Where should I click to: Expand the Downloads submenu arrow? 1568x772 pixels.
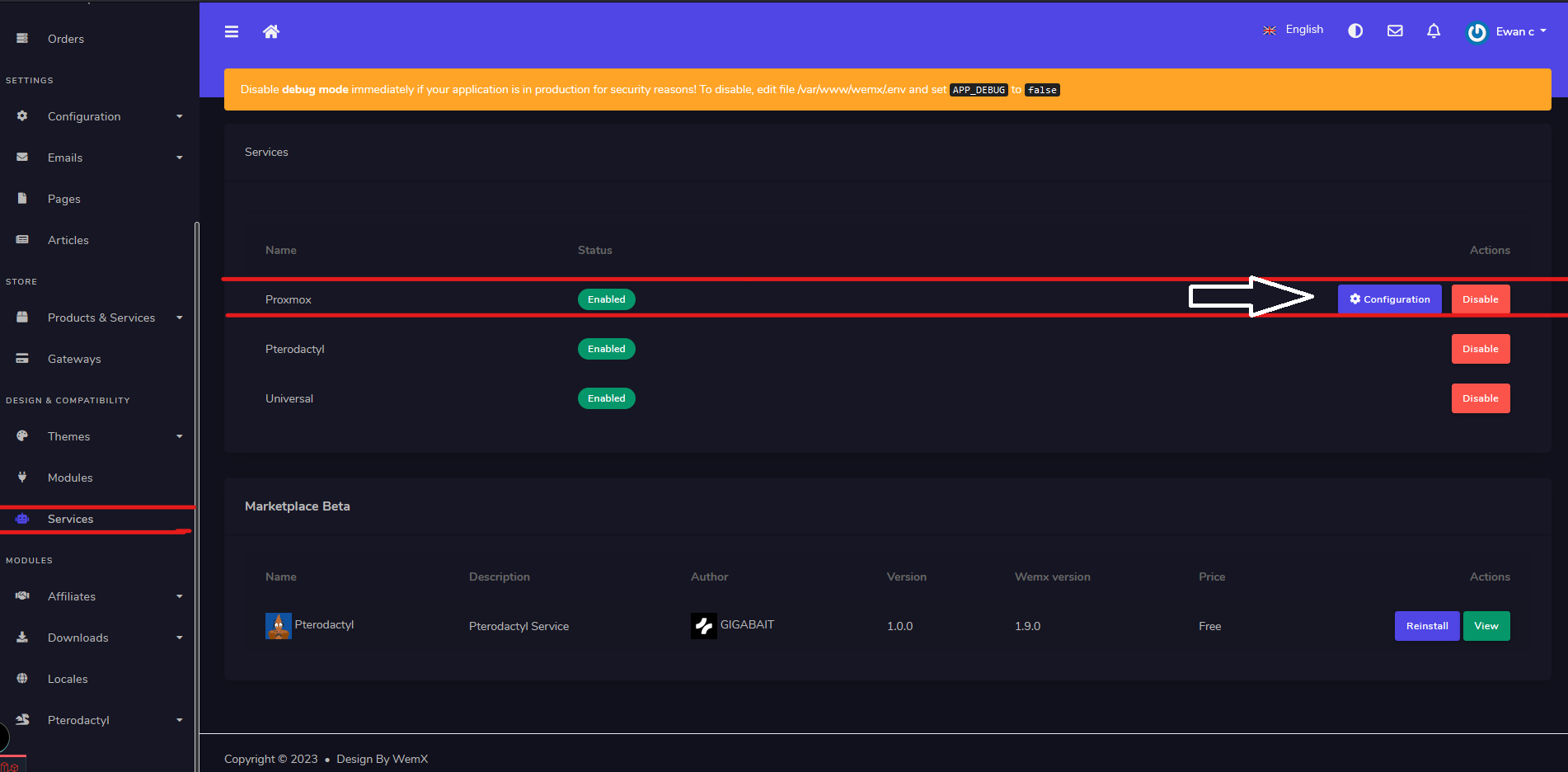coord(180,638)
